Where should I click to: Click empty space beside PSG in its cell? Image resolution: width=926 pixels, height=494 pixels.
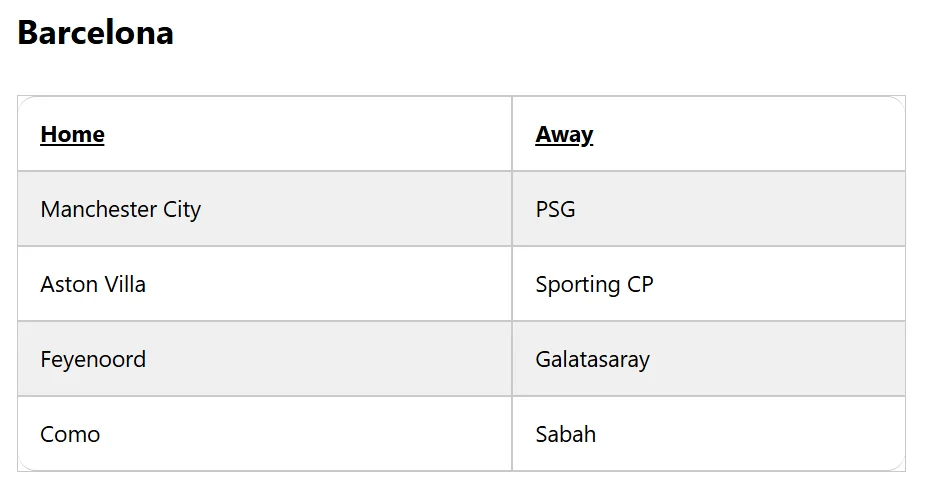(x=738, y=209)
